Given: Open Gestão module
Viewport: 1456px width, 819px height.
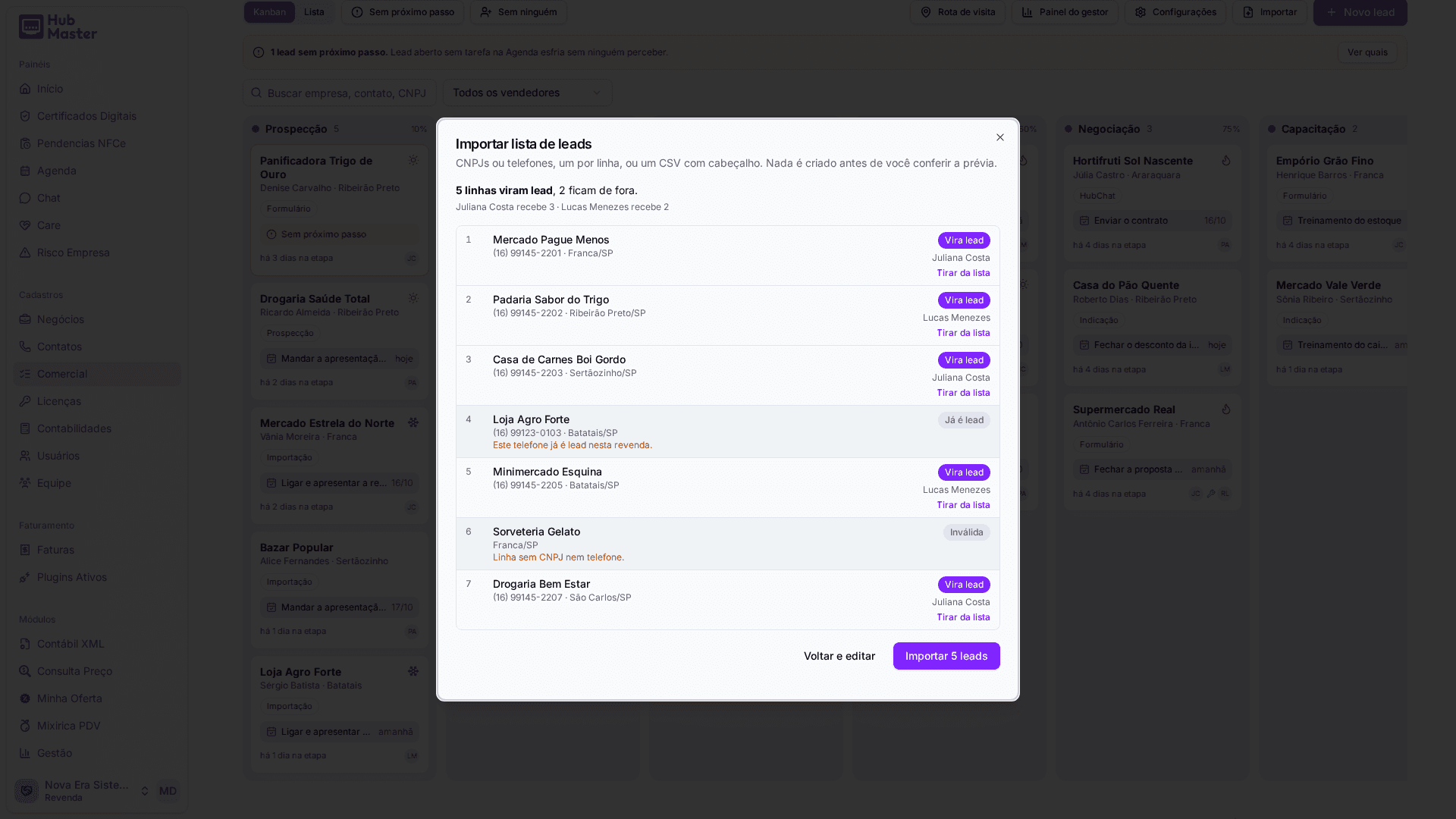Looking at the screenshot, I should pyautogui.click(x=97, y=753).
